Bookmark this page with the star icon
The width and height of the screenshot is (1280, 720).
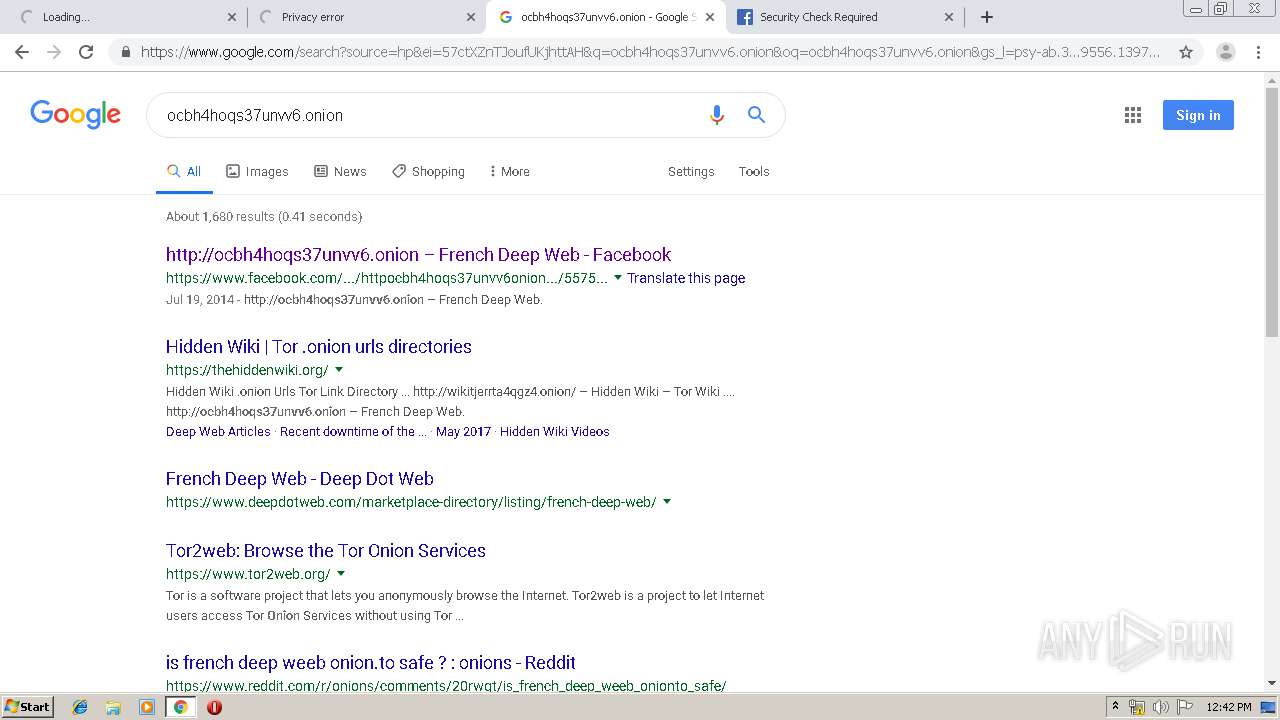click(x=1186, y=52)
